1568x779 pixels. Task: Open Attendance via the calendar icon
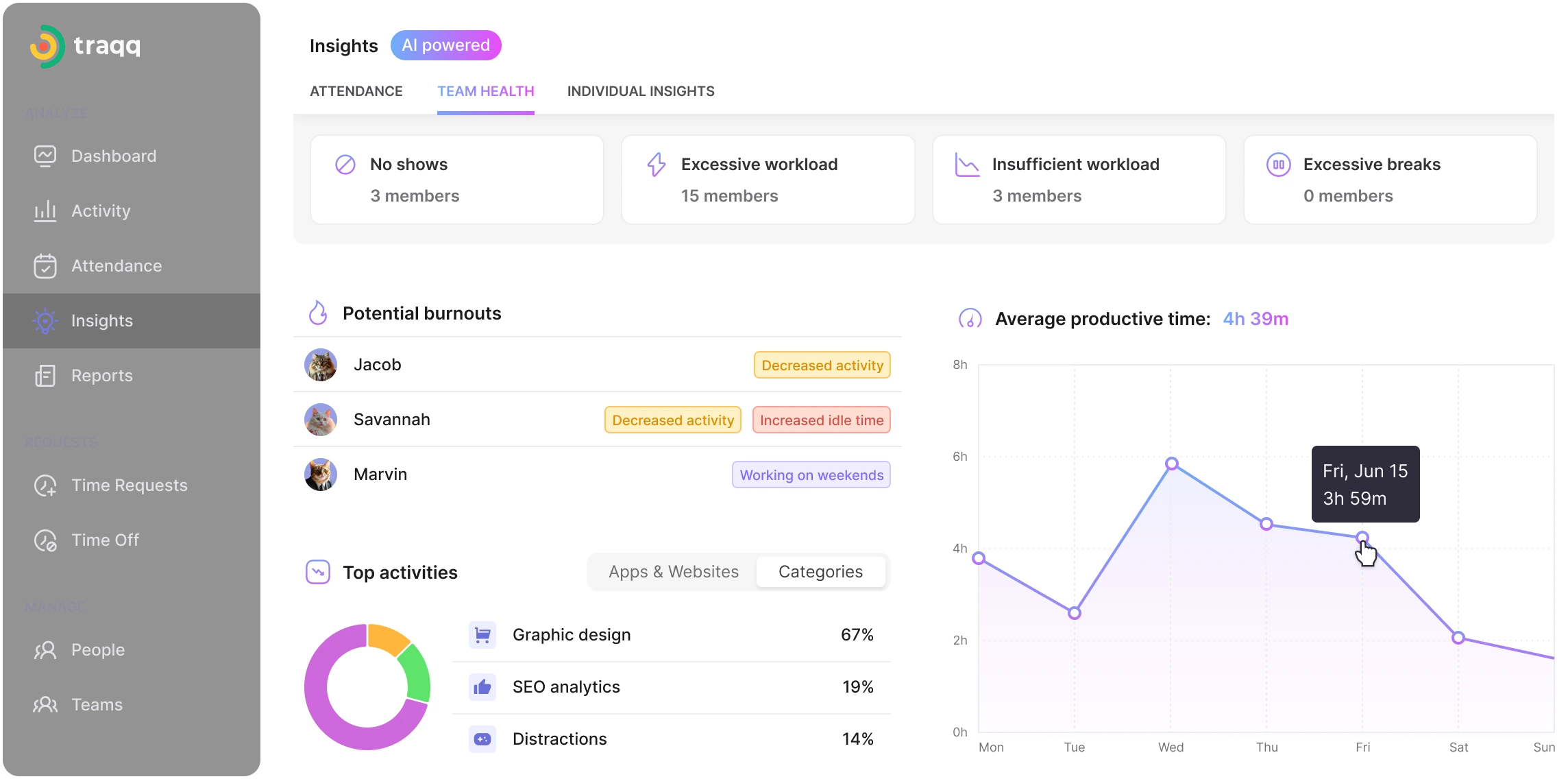coord(45,266)
